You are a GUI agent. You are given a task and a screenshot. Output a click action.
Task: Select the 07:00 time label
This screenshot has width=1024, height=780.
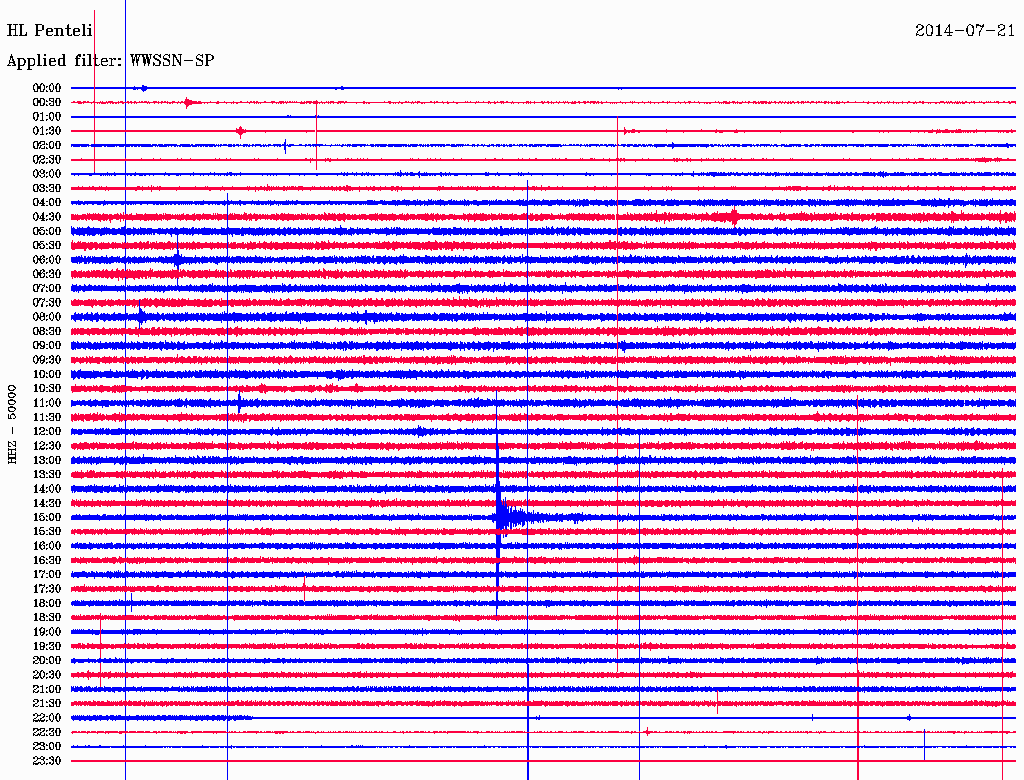click(x=46, y=288)
